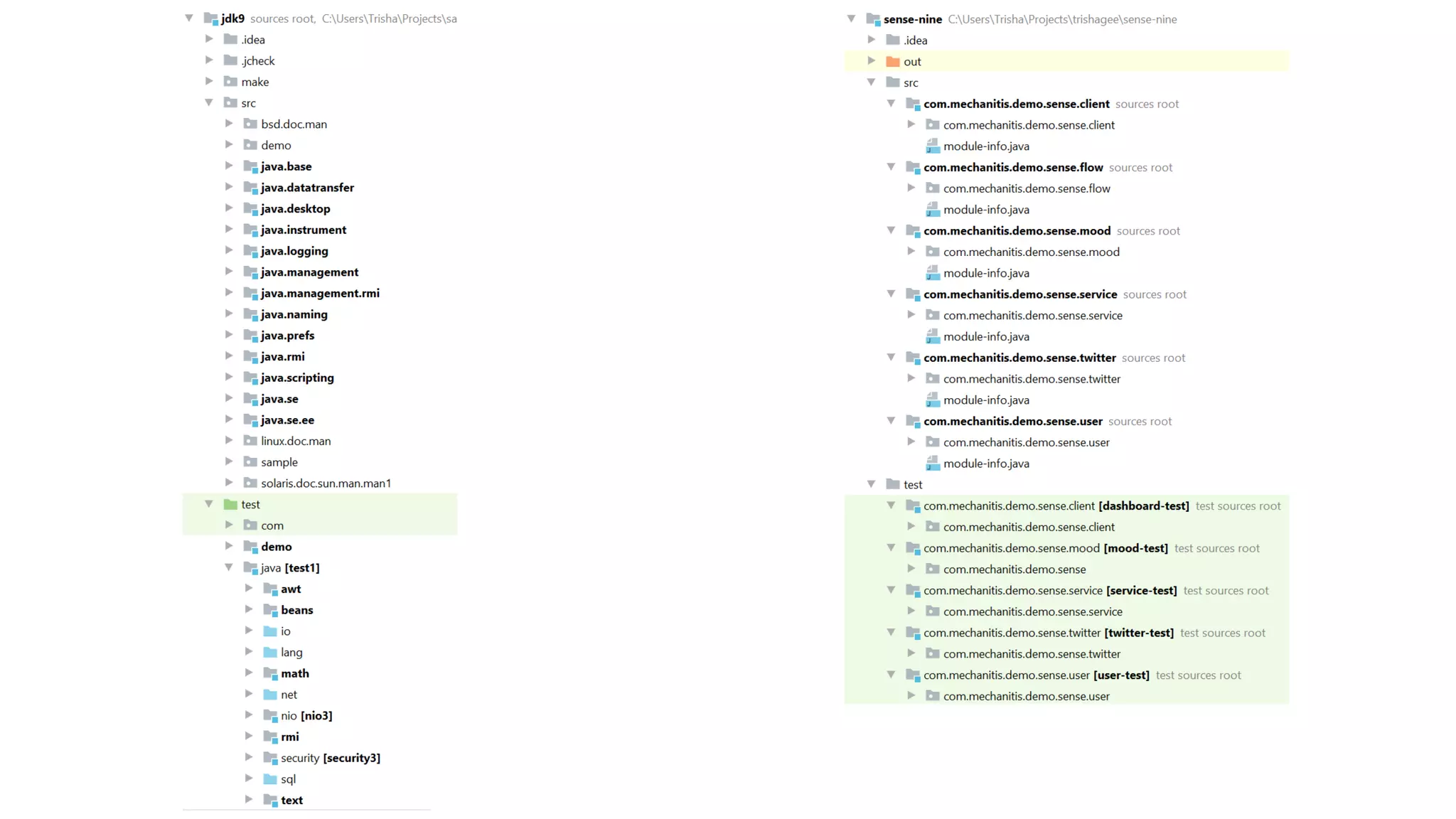
Task: Expand the java.desktop module node
Action: point(229,208)
